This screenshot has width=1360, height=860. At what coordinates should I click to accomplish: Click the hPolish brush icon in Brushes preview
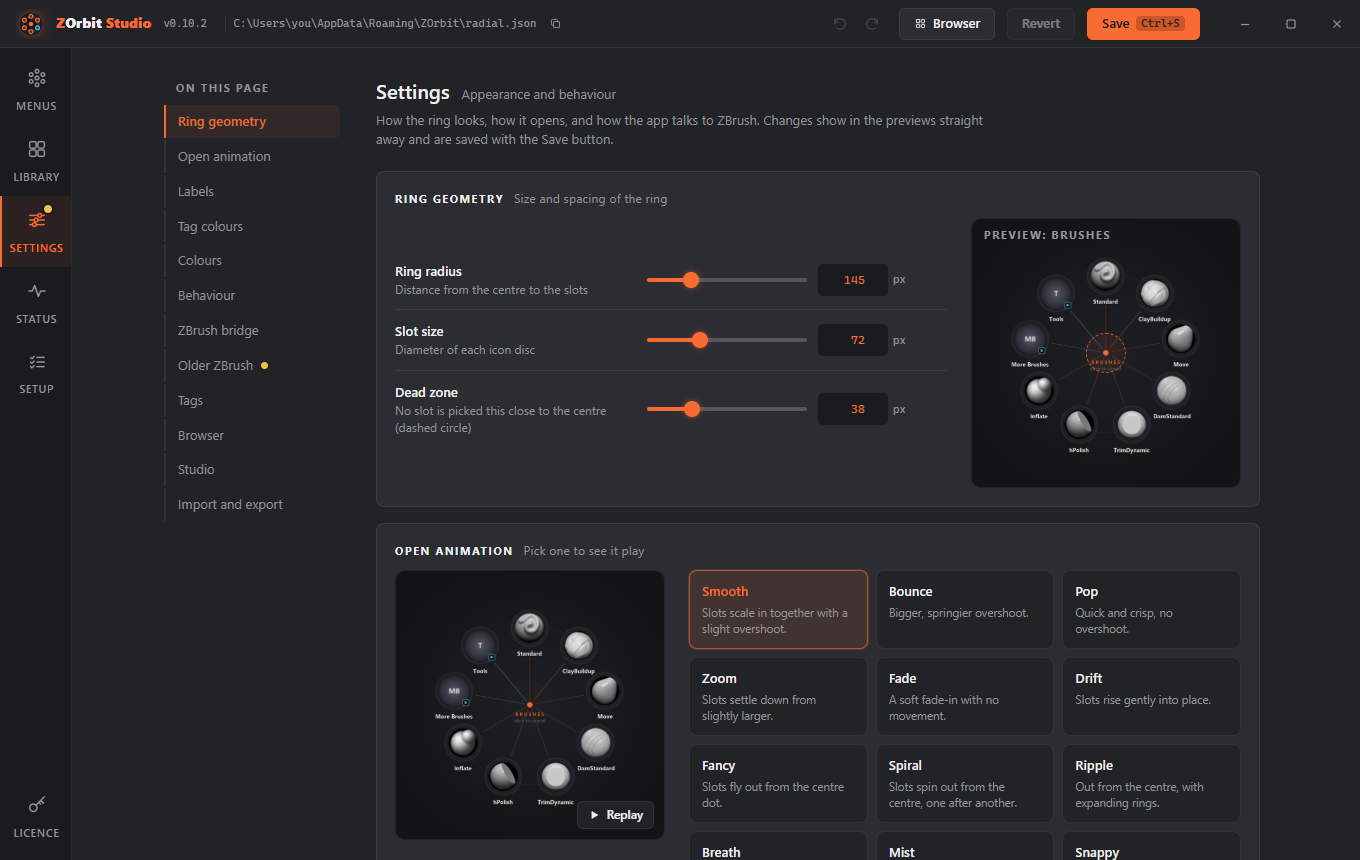[x=1078, y=425]
